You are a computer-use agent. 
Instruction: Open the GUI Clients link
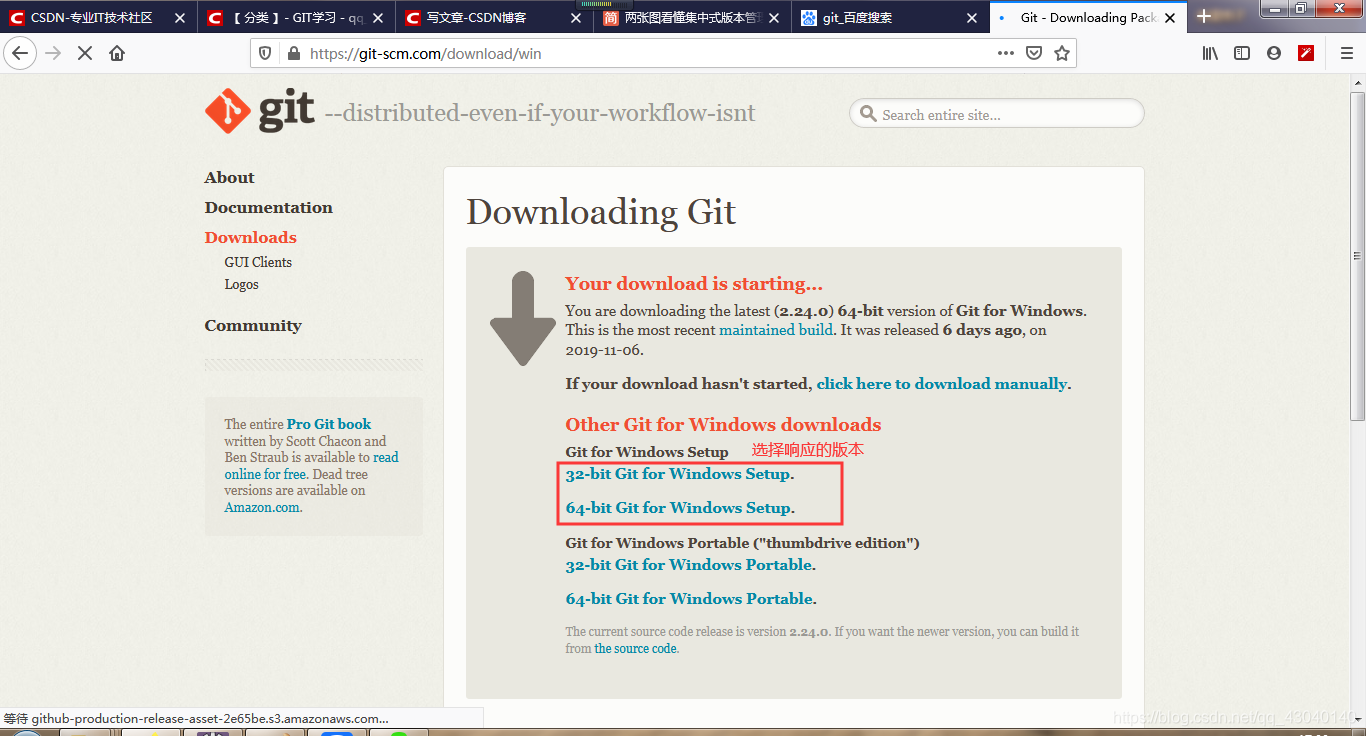(x=258, y=262)
